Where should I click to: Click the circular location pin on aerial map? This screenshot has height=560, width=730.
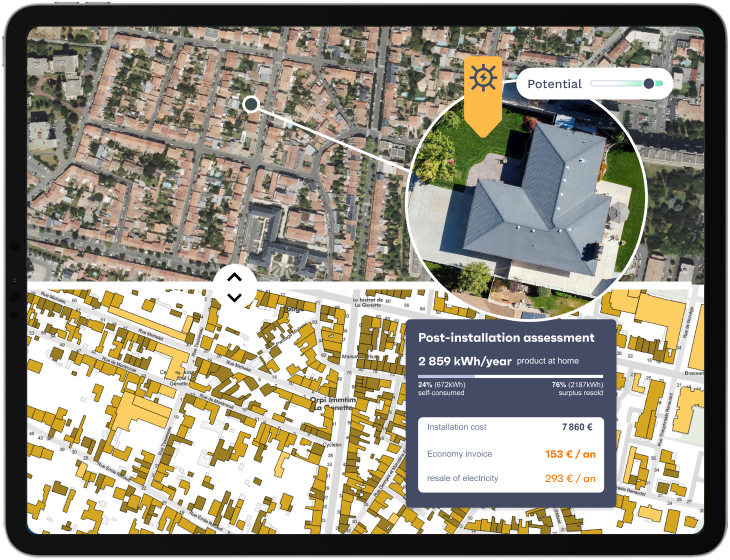[251, 104]
